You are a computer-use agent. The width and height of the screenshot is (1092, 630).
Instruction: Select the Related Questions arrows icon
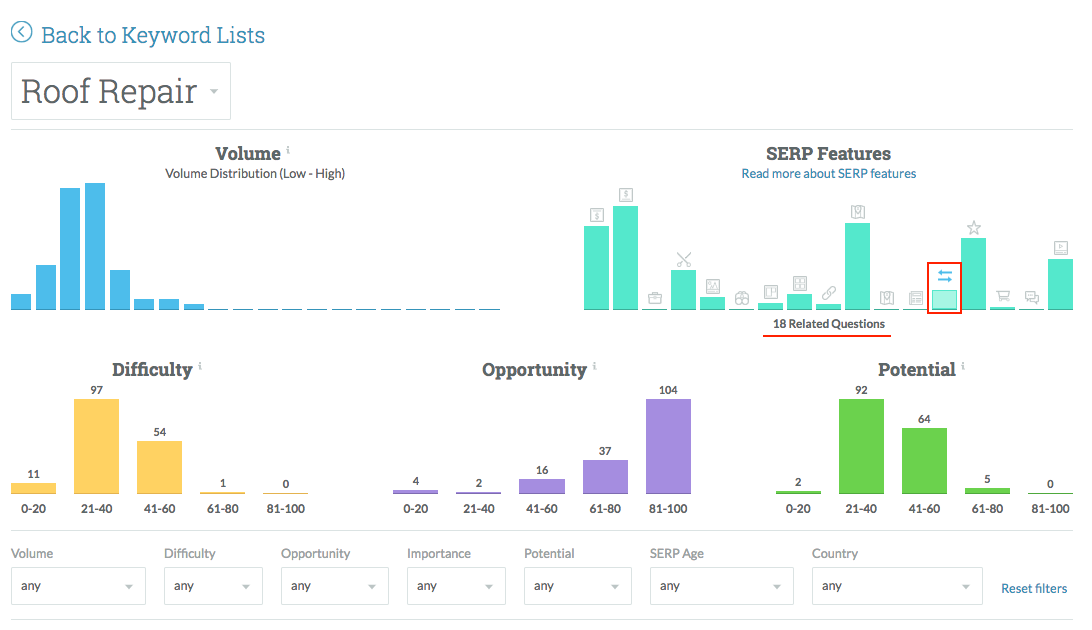pos(945,275)
